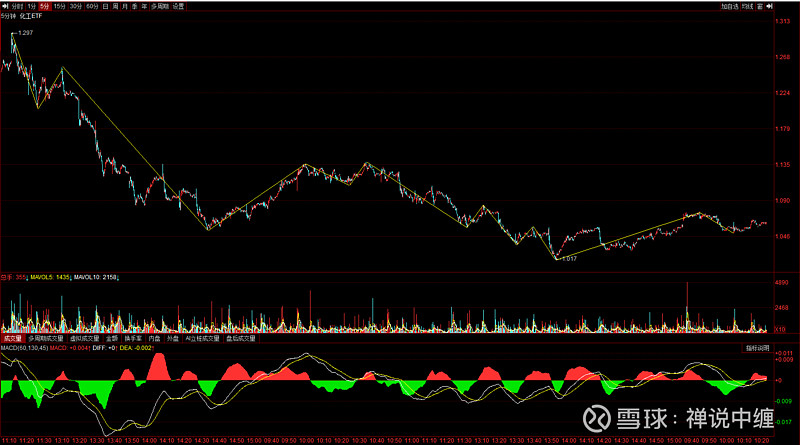This screenshot has width=800, height=445.
Task: Click the DEA: -0.002 value
Action: (x=136, y=348)
